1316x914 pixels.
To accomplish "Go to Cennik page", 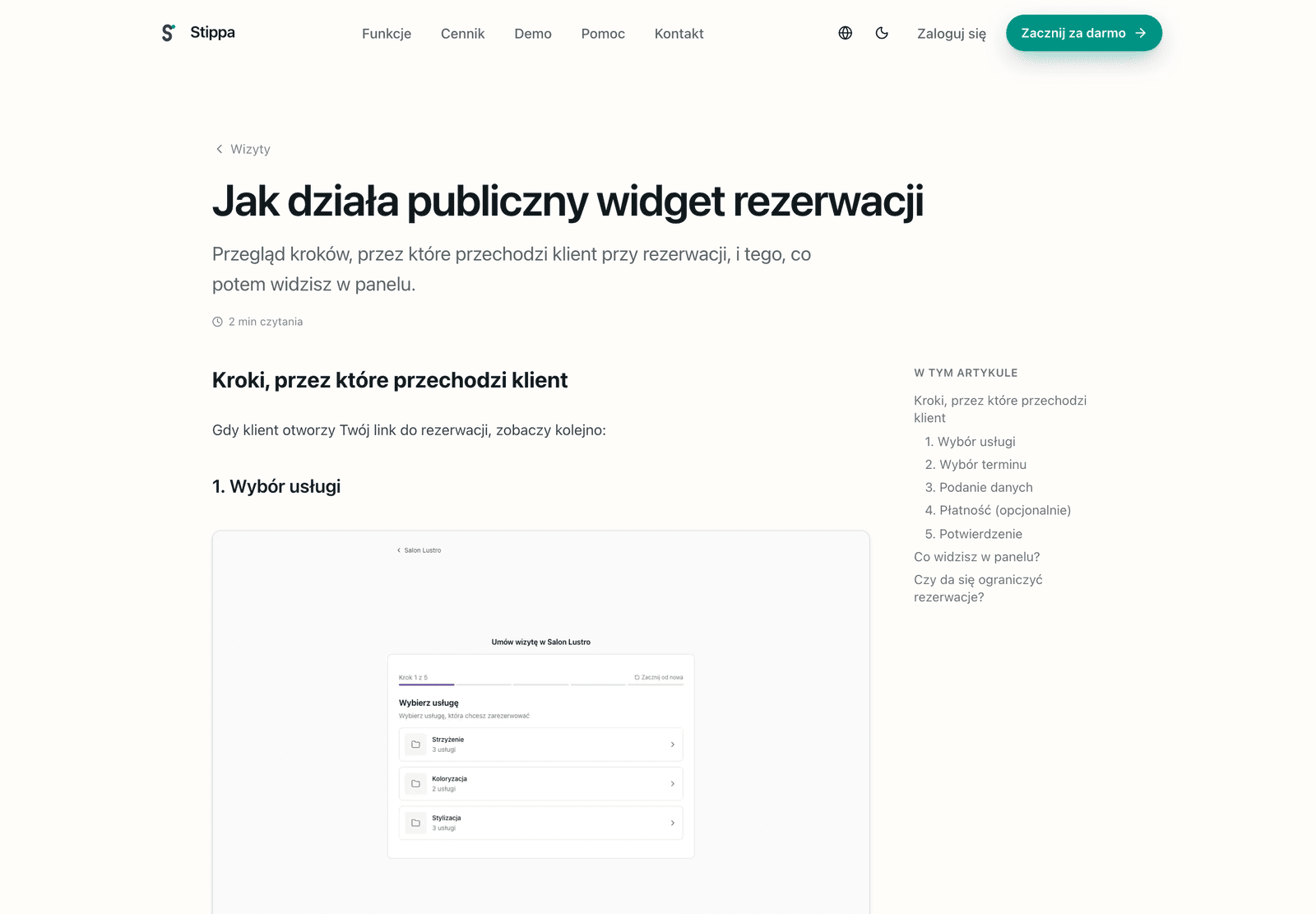I will (x=462, y=34).
